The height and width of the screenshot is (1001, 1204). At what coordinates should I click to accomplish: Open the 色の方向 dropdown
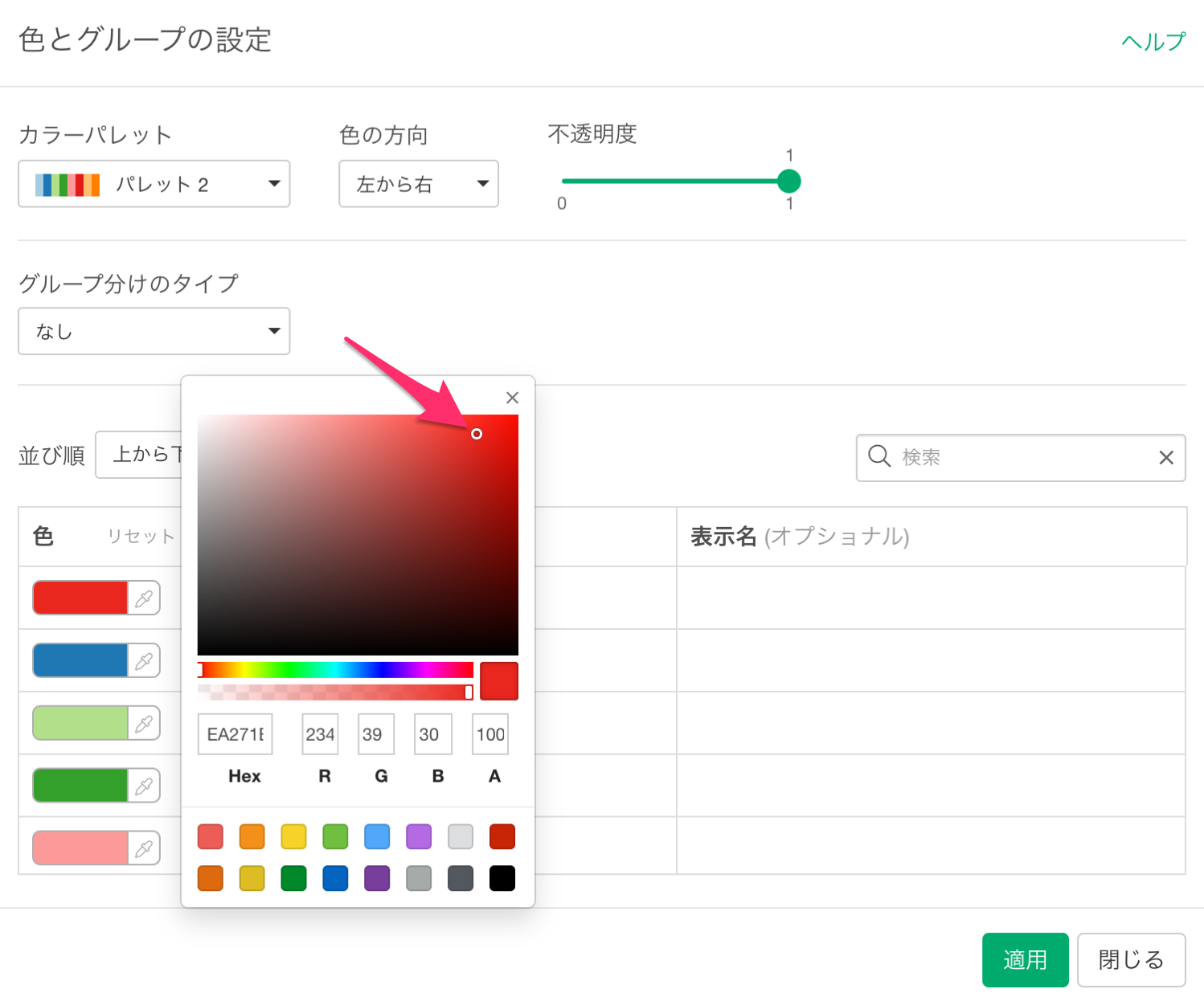419,184
